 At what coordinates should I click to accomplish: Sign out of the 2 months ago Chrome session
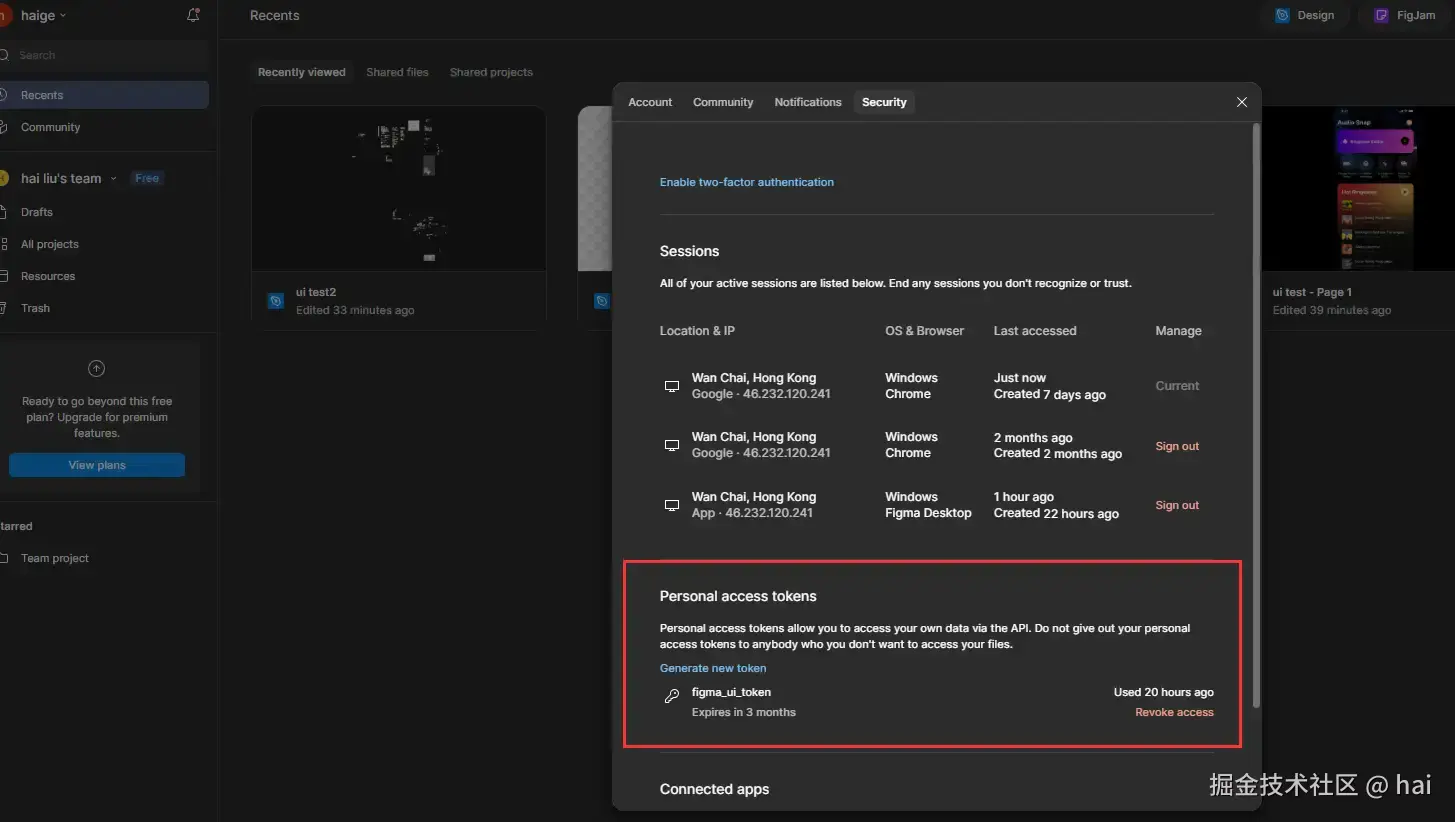1177,446
